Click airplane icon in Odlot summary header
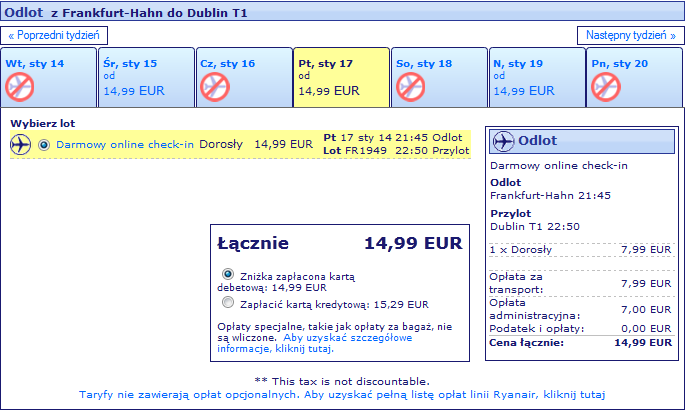Screen dimensions: 686x411 pos(504,141)
